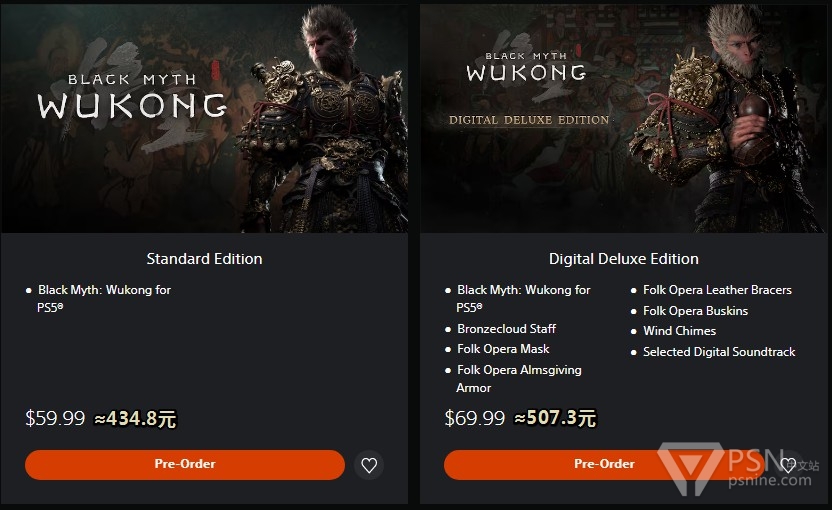Wishlist the Digital Deluxe Edition via heart icon
The image size is (832, 510).
(x=788, y=465)
